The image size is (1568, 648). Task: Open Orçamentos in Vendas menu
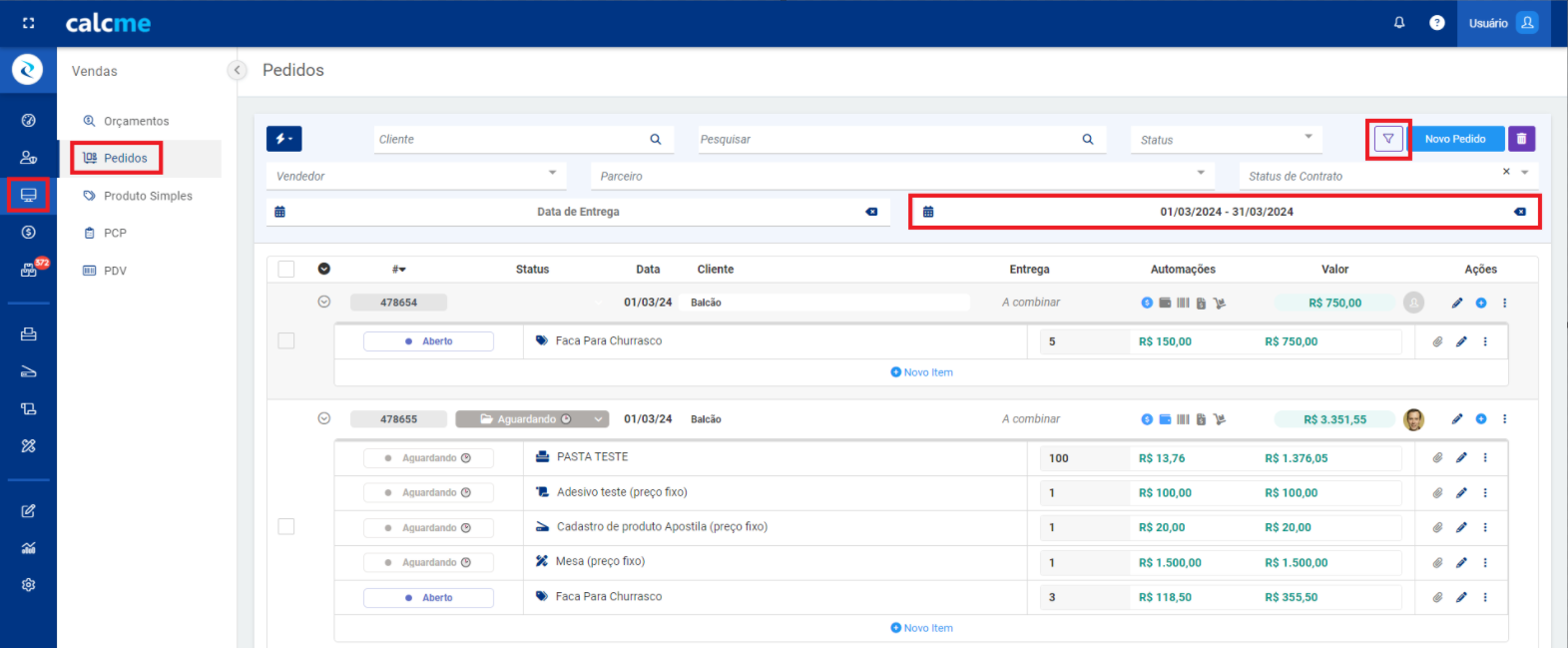pyautogui.click(x=136, y=121)
